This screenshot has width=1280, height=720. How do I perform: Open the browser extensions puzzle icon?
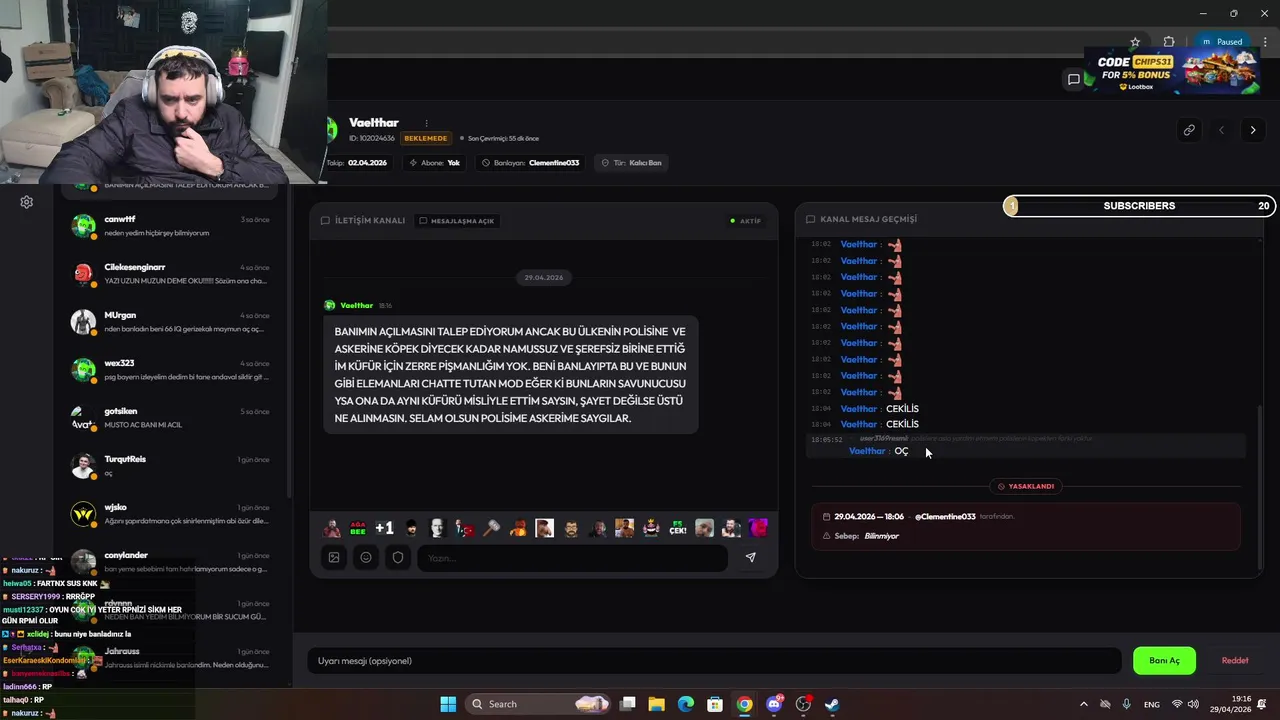[1169, 42]
